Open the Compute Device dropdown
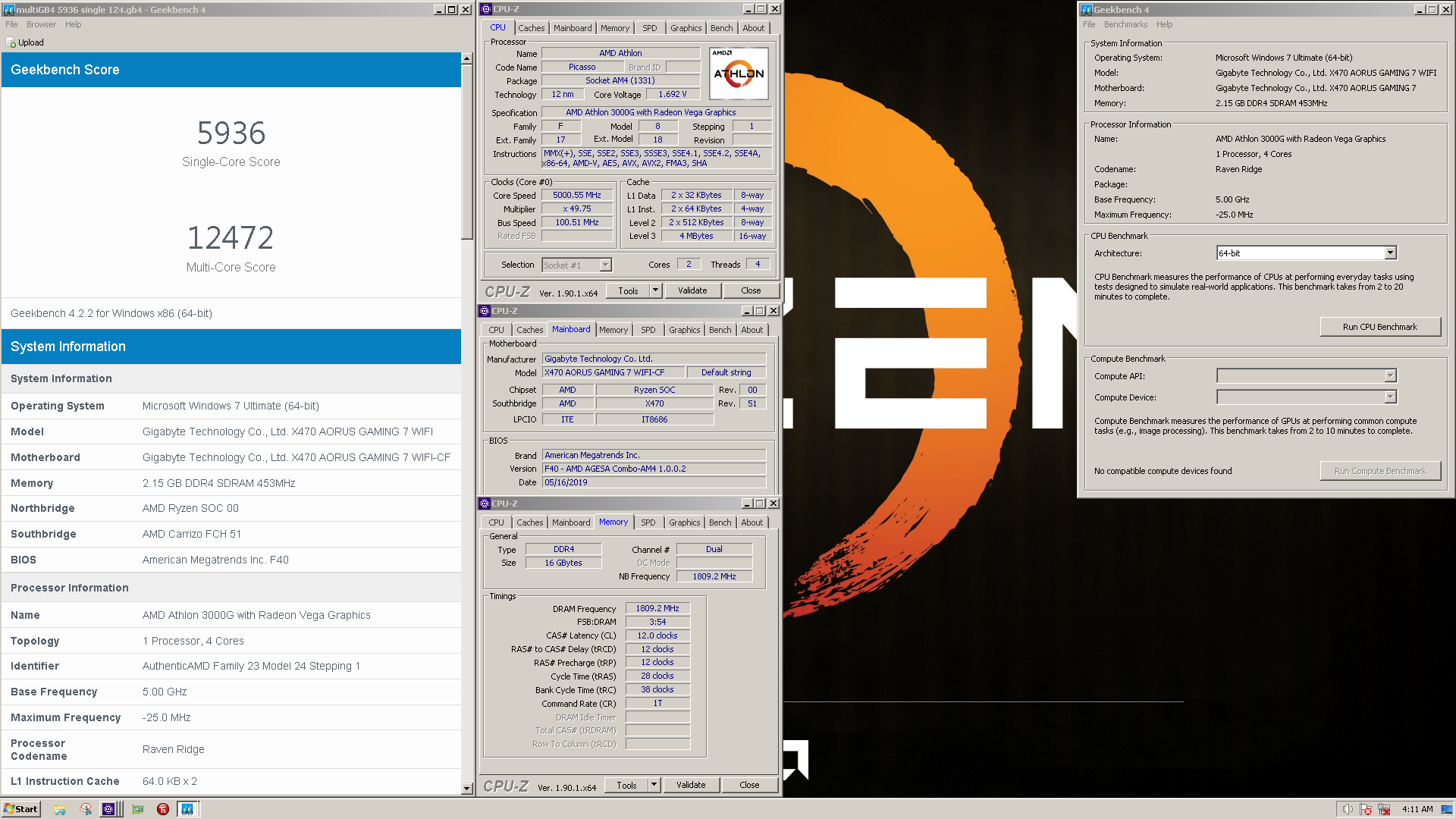The height and width of the screenshot is (819, 1456). point(1390,397)
